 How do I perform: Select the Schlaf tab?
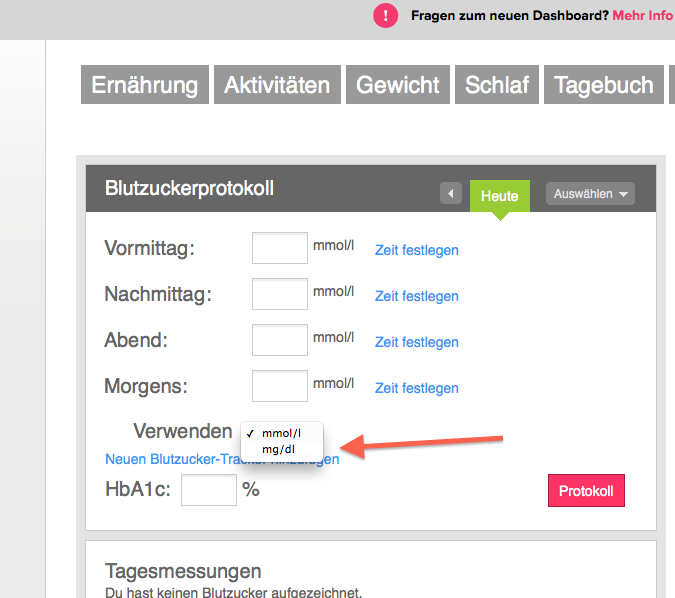(x=497, y=85)
